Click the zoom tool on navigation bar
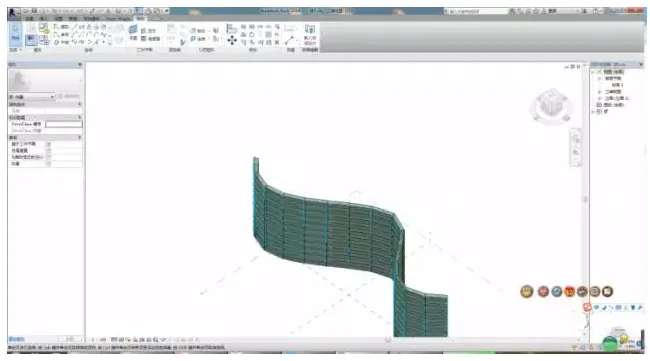Image resolution: width=650 pixels, height=361 pixels. tap(575, 153)
